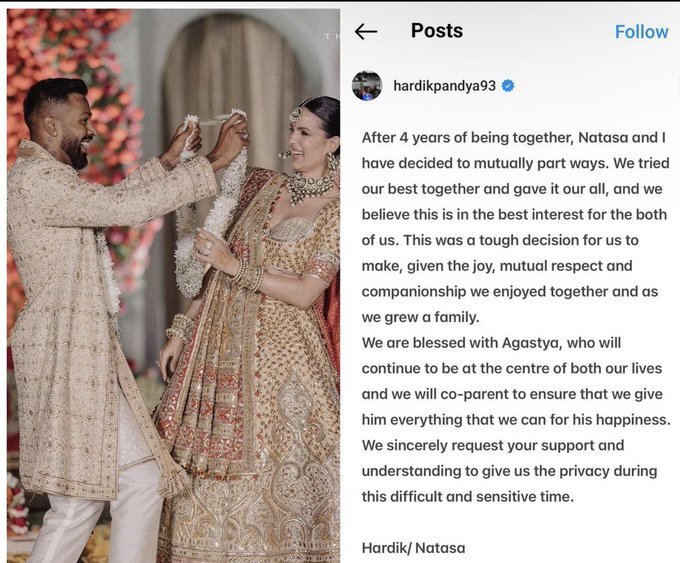The height and width of the screenshot is (563, 680).
Task: Follow the hardikpandya93 account
Action: tap(641, 32)
